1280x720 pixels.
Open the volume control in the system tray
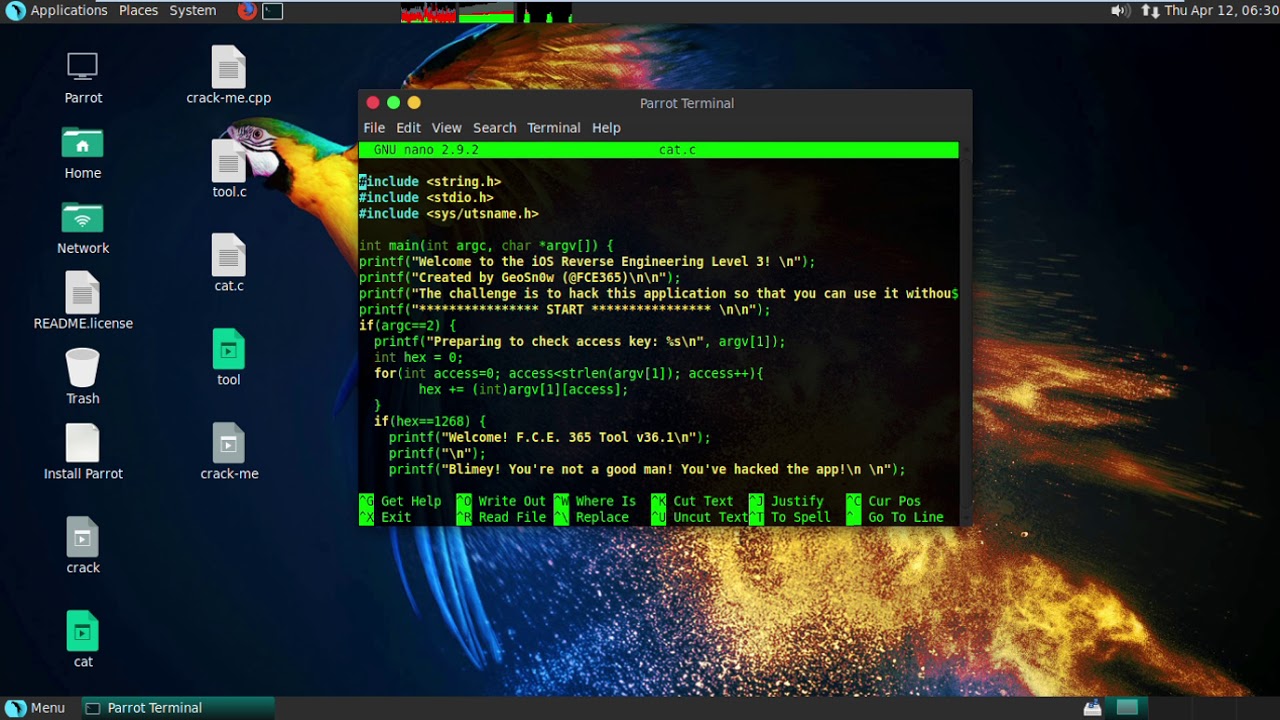1120,11
